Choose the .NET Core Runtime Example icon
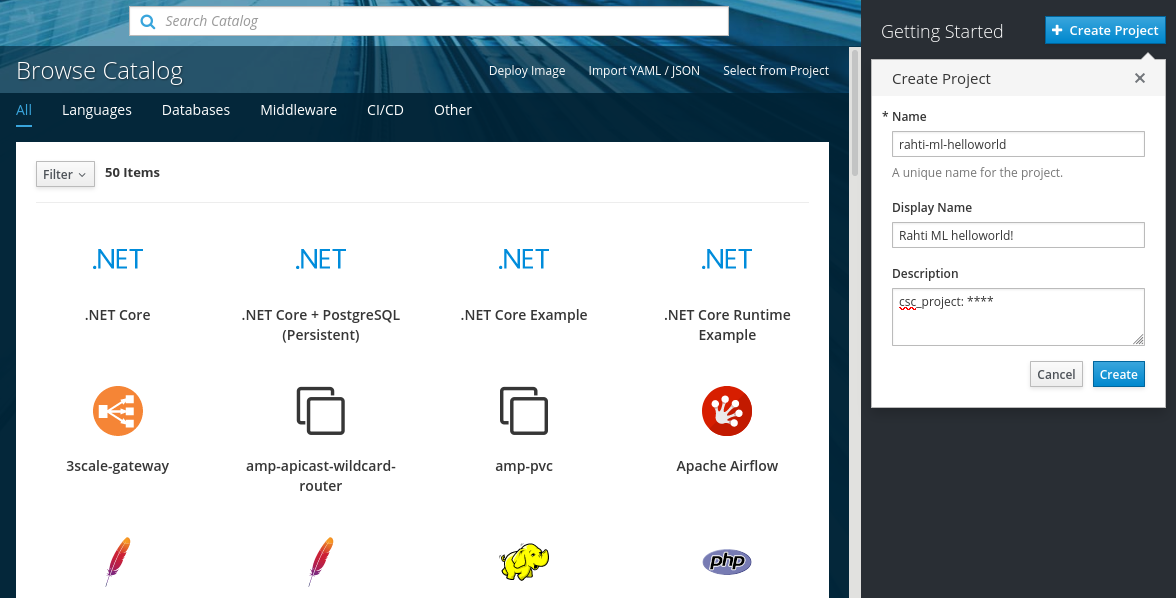 point(727,260)
